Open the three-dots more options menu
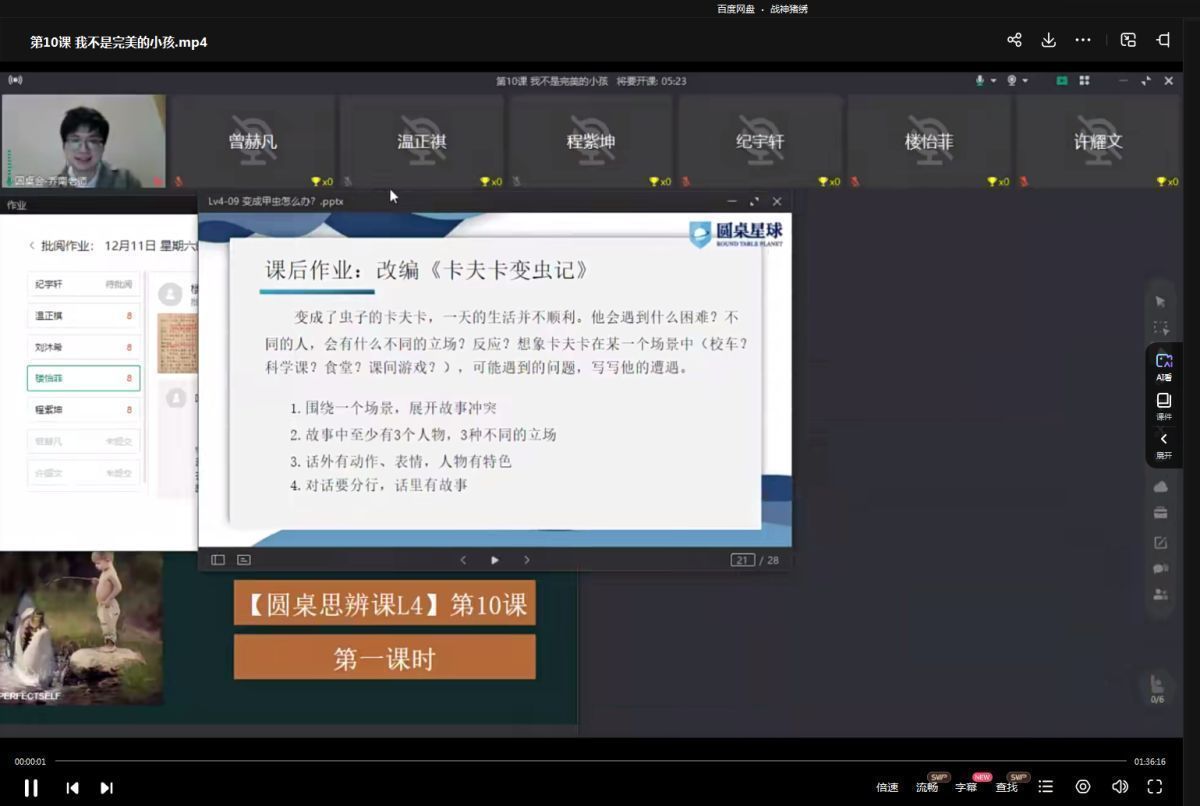This screenshot has height=806, width=1200. [x=1083, y=40]
